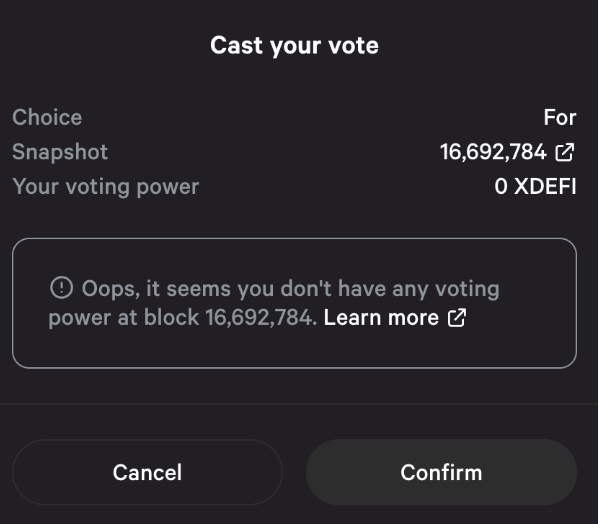Open the snapshot 16,692,784 link in the Snapshot row
The height and width of the screenshot is (524, 600).
pyautogui.click(x=493, y=152)
